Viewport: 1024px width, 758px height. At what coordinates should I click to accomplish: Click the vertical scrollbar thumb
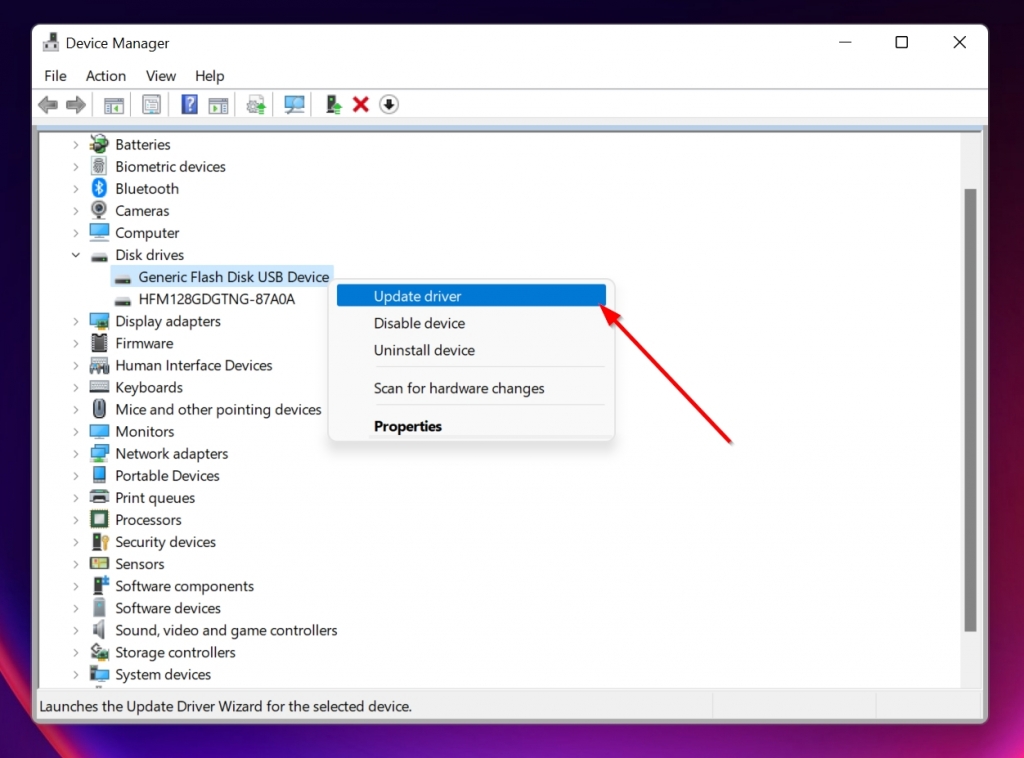(971, 400)
